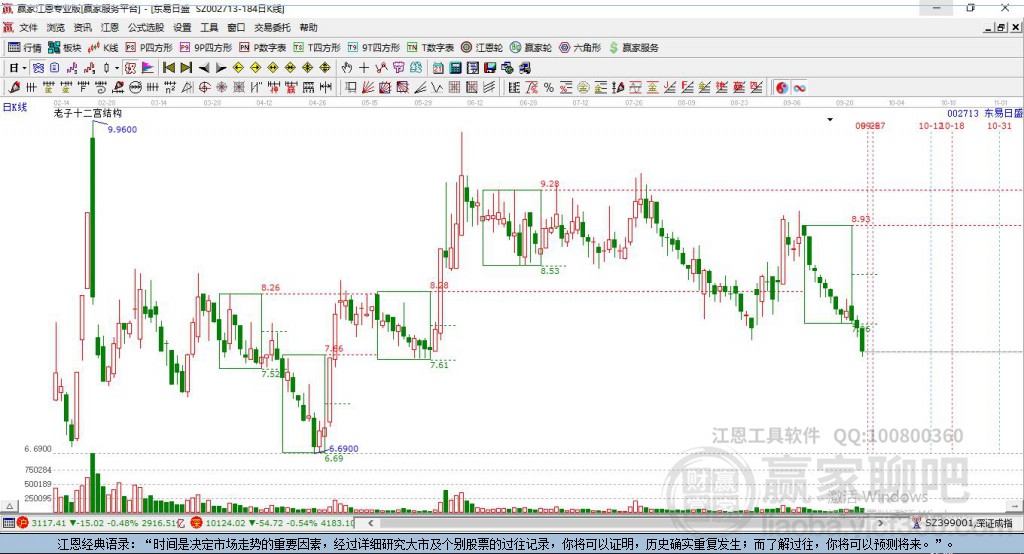Open 赢家服务 service link

[x=633, y=48]
